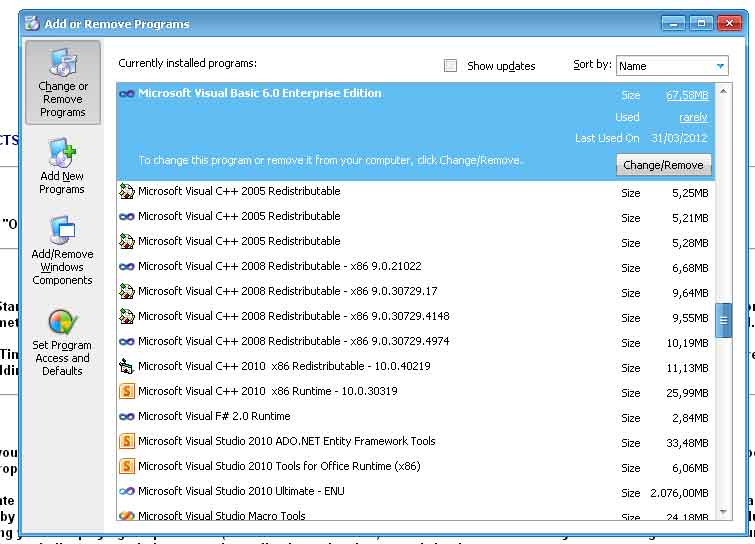
Task: Click icon of ADO.NET Entity Framework Tools
Action: click(x=127, y=441)
